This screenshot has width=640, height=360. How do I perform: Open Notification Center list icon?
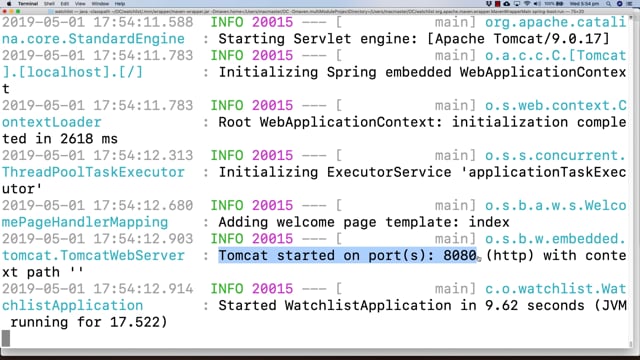click(x=630, y=3)
